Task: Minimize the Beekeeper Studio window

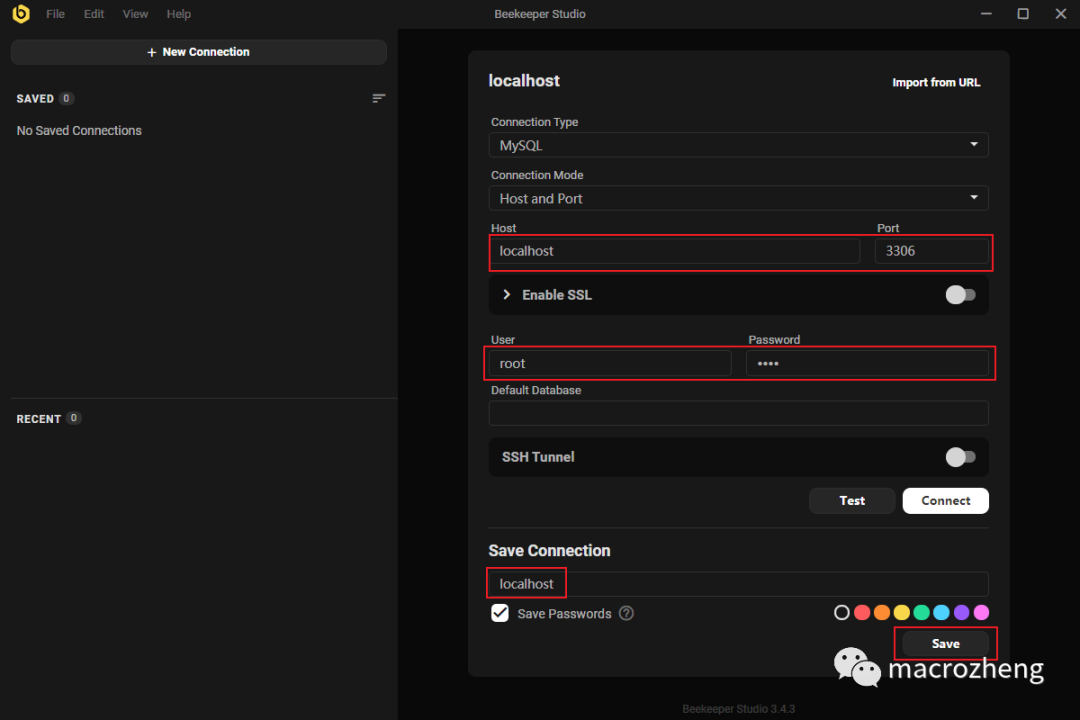Action: click(x=986, y=14)
